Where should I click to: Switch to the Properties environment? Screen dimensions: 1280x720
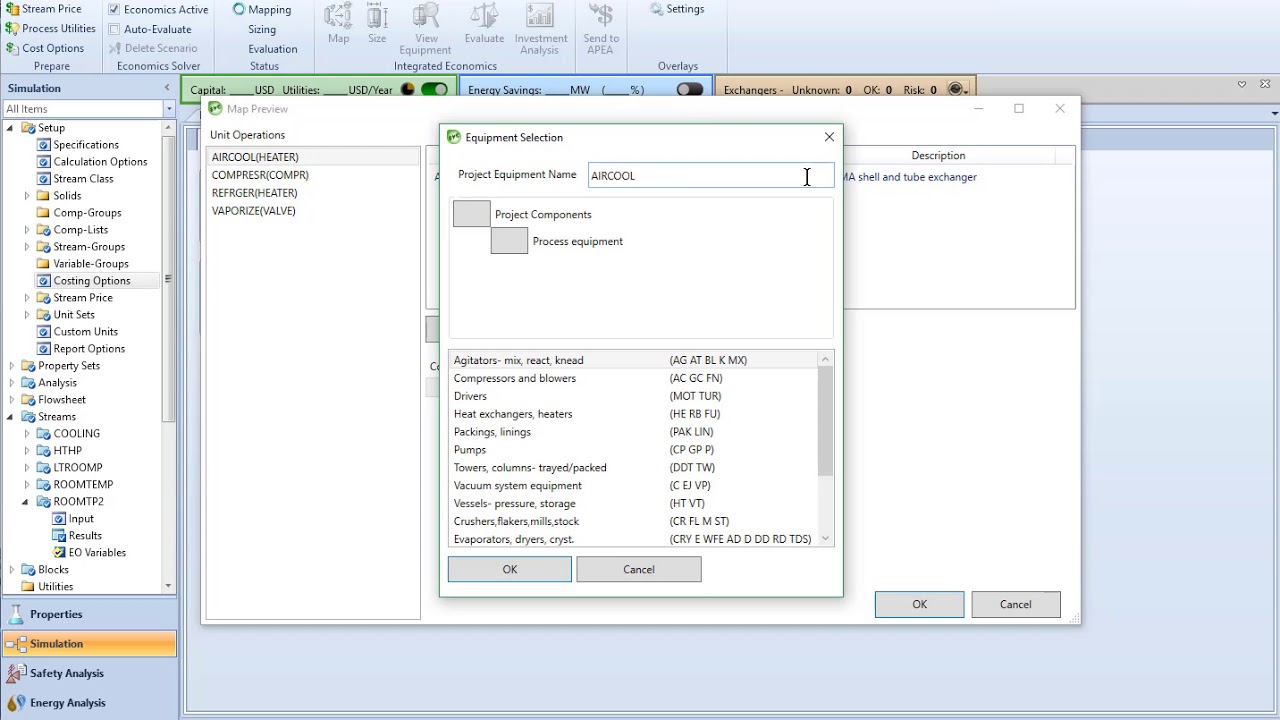88,614
